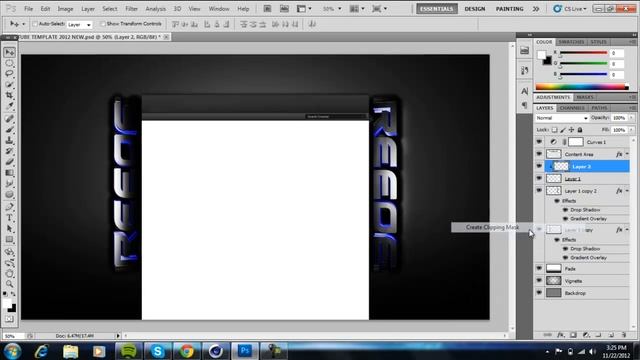640x360 pixels.
Task: Open the blend mode Normal dropdown
Action: 562,118
